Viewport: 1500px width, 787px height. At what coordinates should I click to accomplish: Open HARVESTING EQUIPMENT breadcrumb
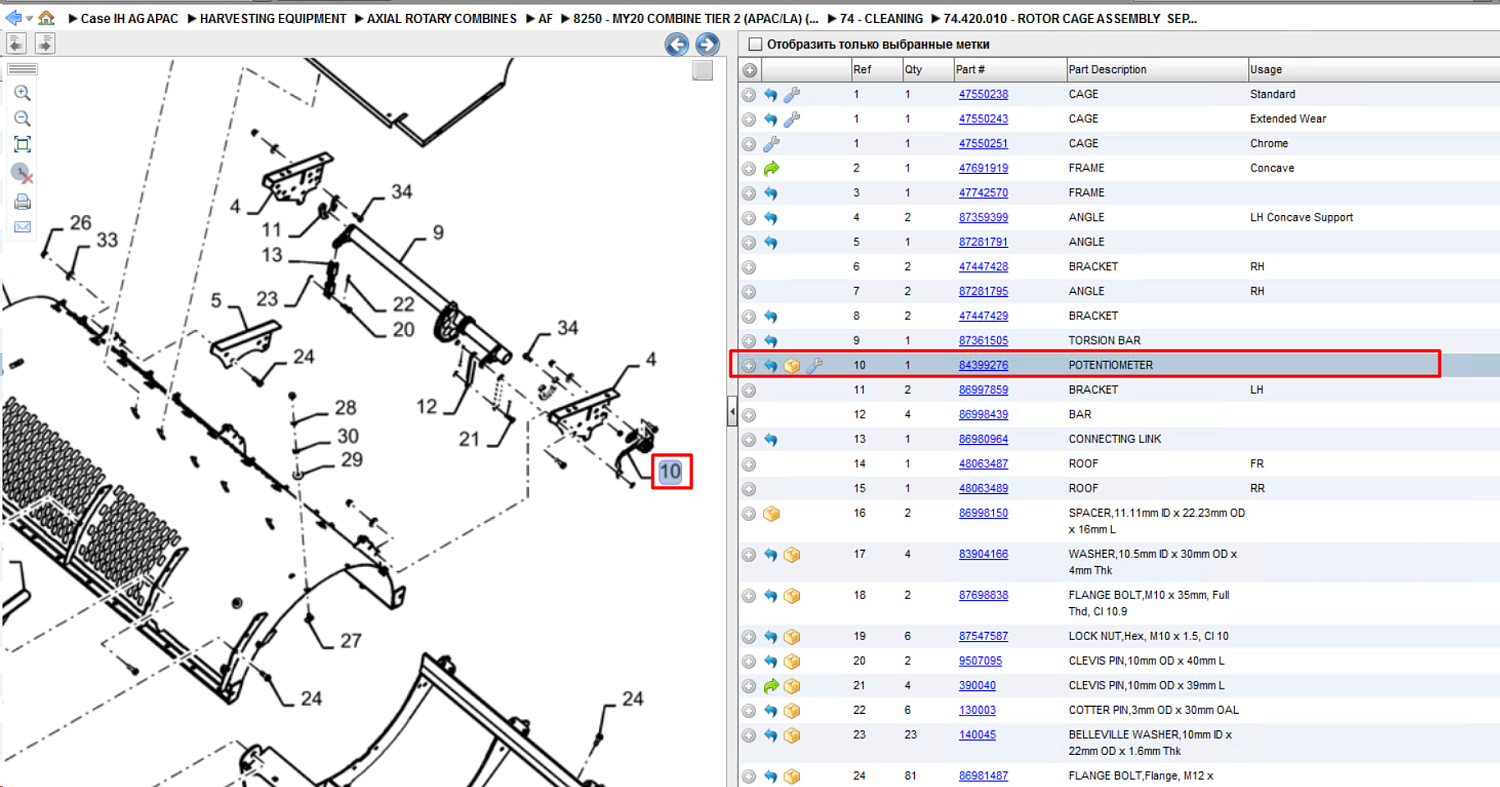(273, 19)
